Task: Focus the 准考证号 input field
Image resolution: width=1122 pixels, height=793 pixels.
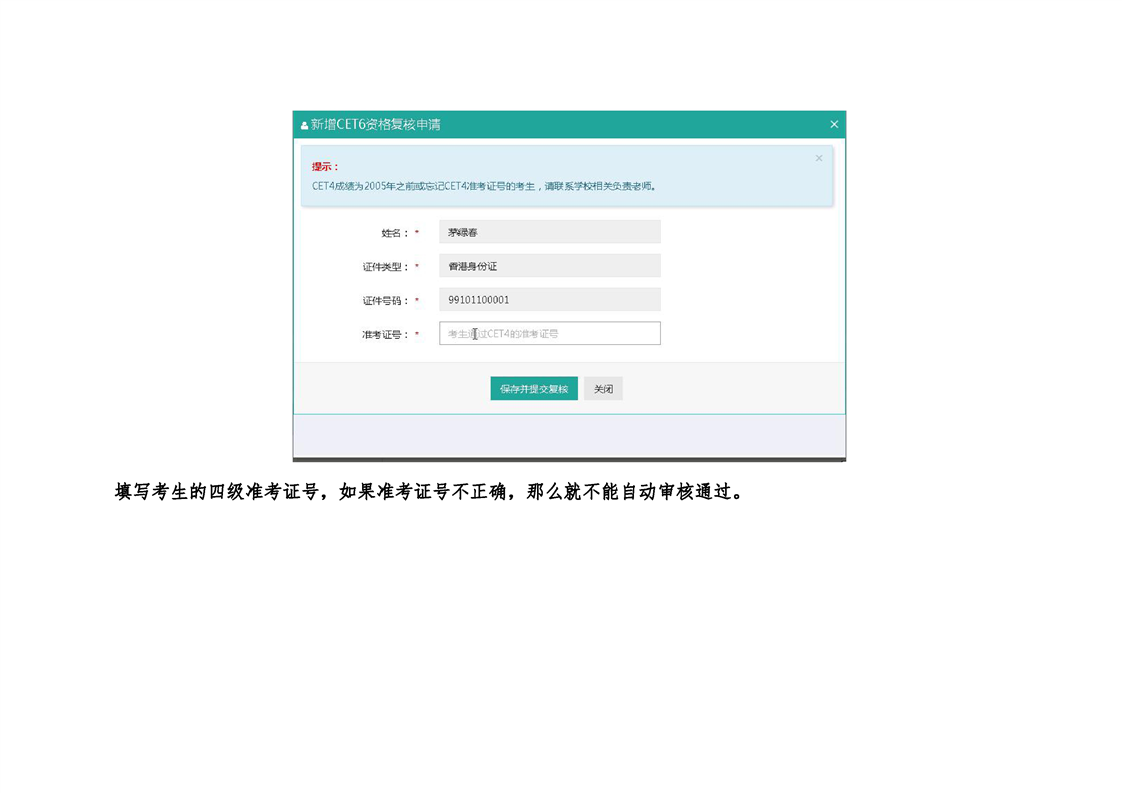Action: (x=549, y=334)
